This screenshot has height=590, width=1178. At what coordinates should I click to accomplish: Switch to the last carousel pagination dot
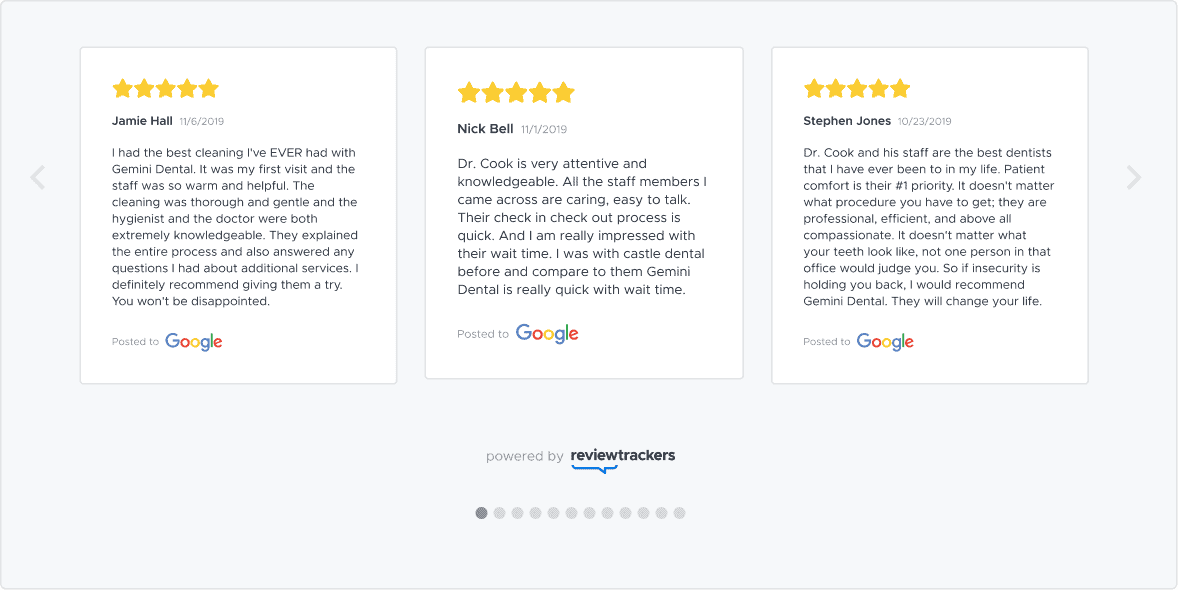tap(680, 513)
